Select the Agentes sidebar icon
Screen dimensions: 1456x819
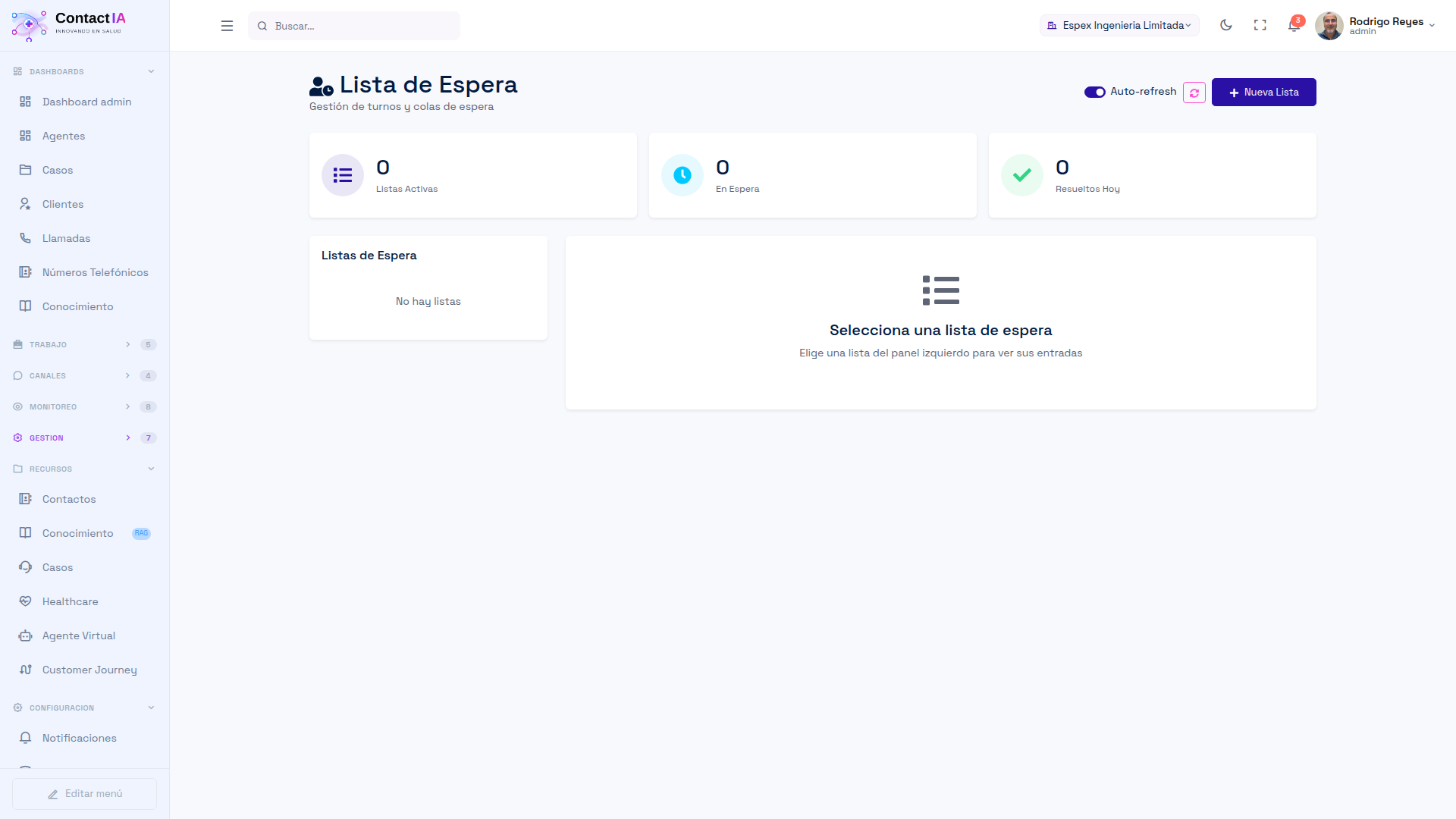pos(26,136)
